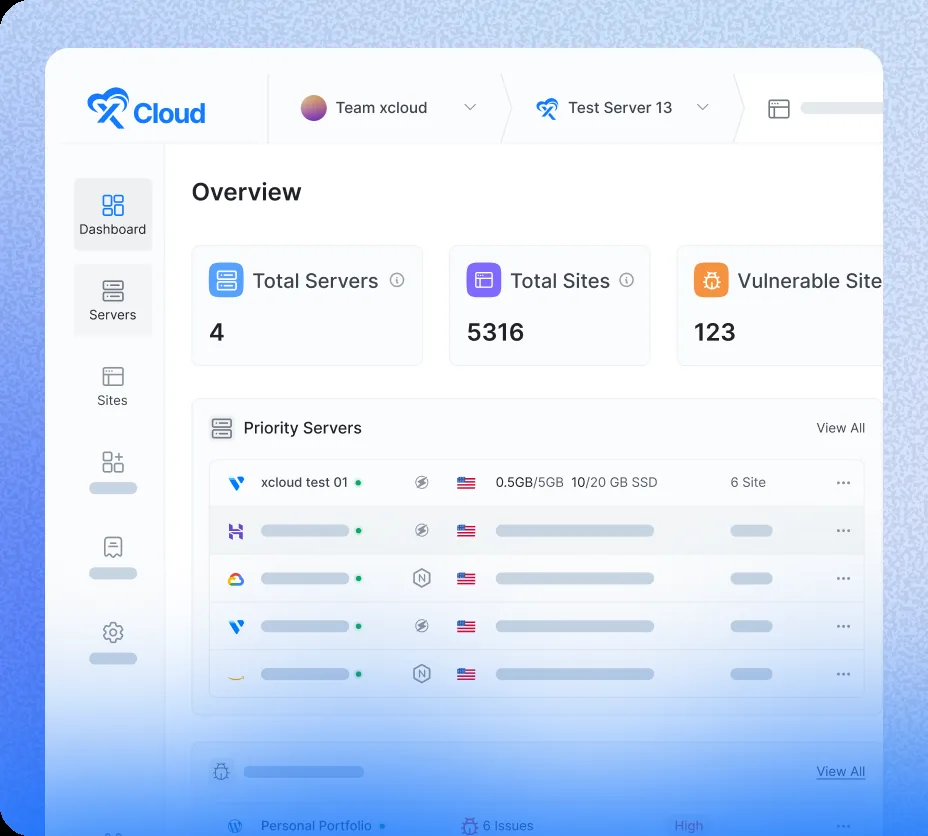The height and width of the screenshot is (836, 928).
Task: Click the Total Servers count 4
Action: pyautogui.click(x=217, y=332)
